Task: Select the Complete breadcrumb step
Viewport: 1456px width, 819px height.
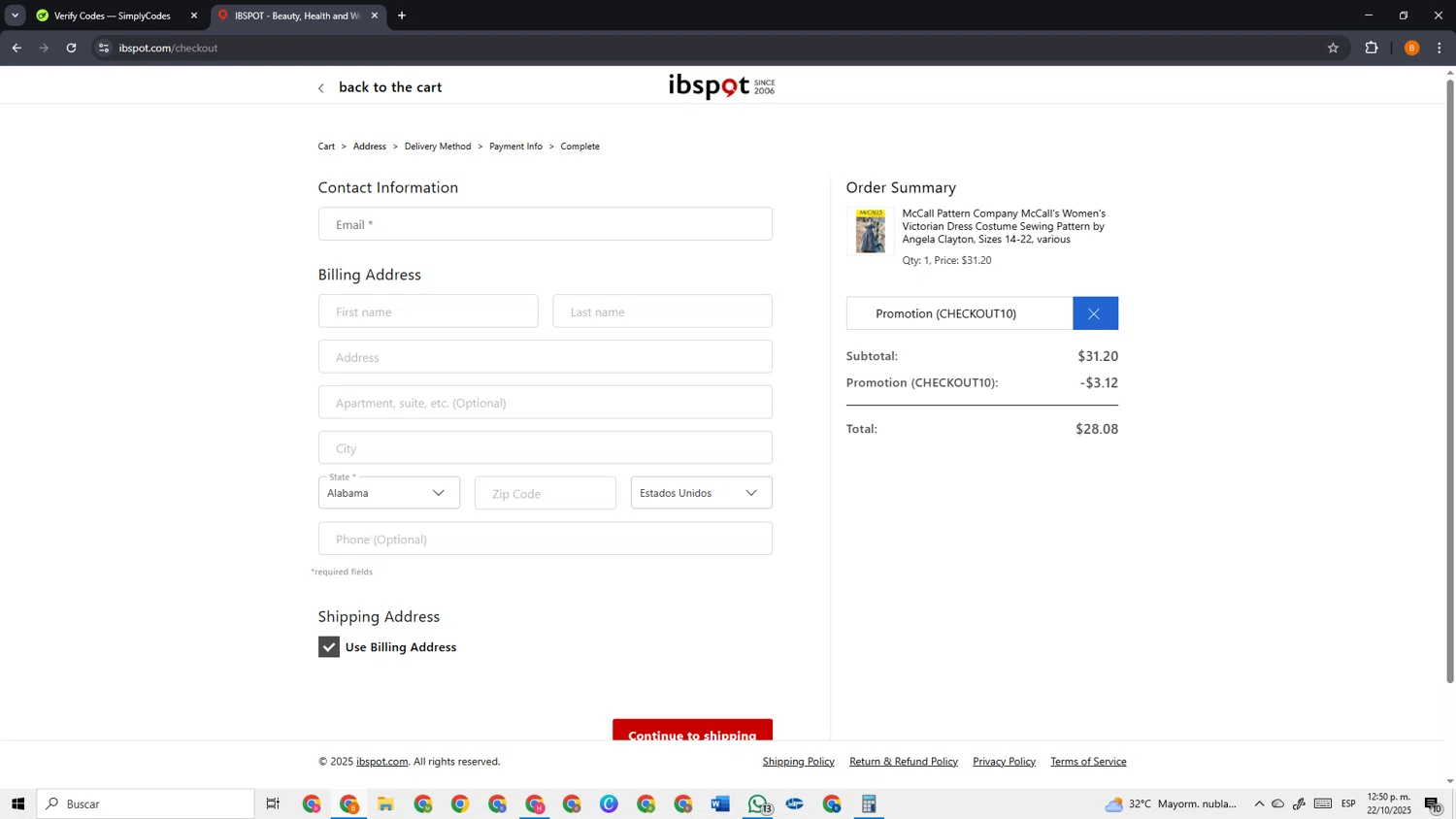Action: click(x=579, y=147)
